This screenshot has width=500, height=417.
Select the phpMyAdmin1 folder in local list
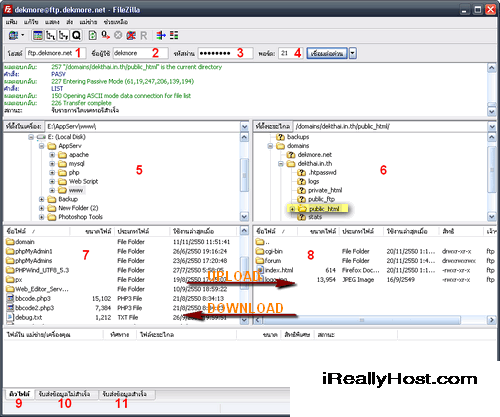point(33,251)
